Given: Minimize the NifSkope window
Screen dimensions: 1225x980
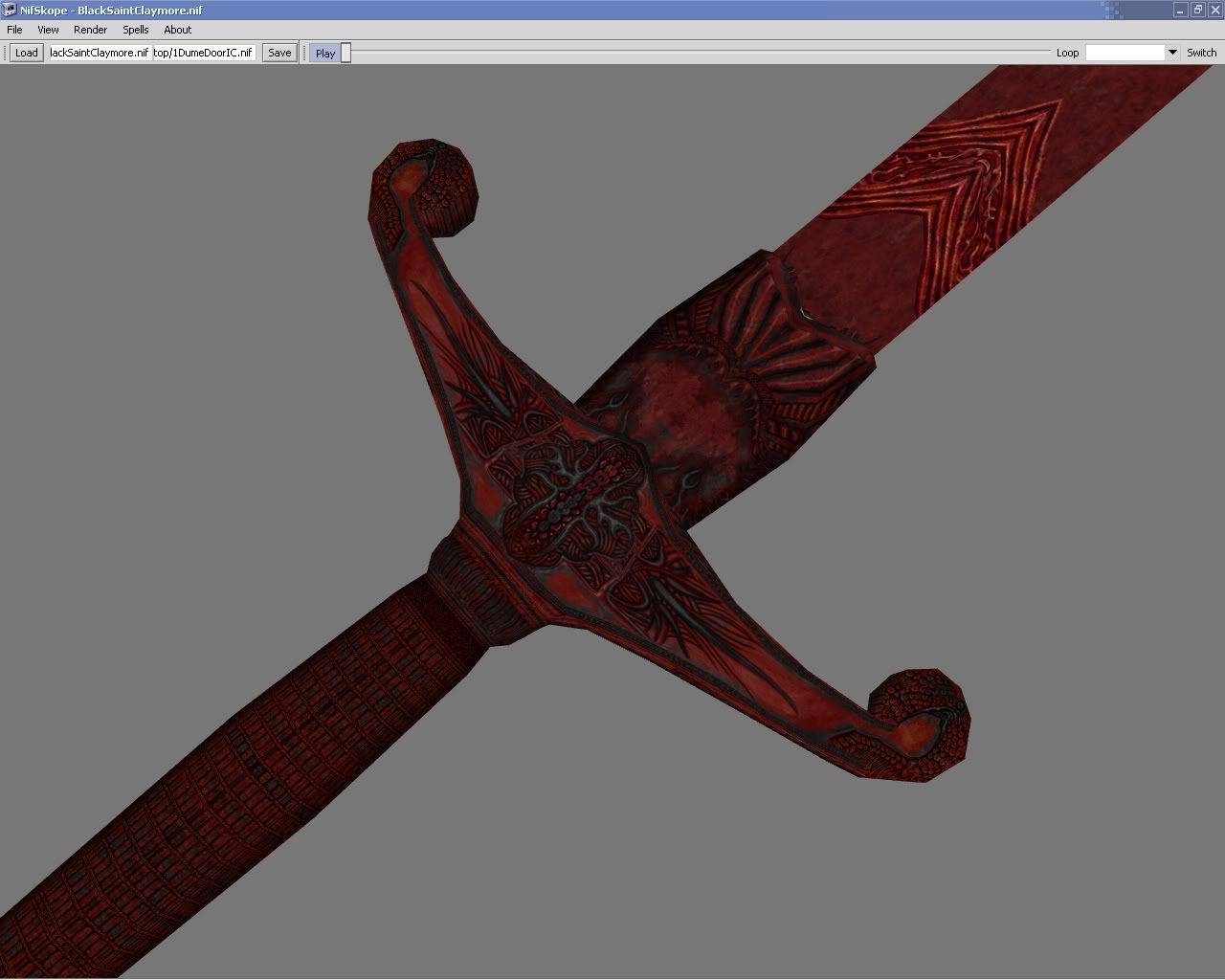Looking at the screenshot, I should tap(1180, 10).
